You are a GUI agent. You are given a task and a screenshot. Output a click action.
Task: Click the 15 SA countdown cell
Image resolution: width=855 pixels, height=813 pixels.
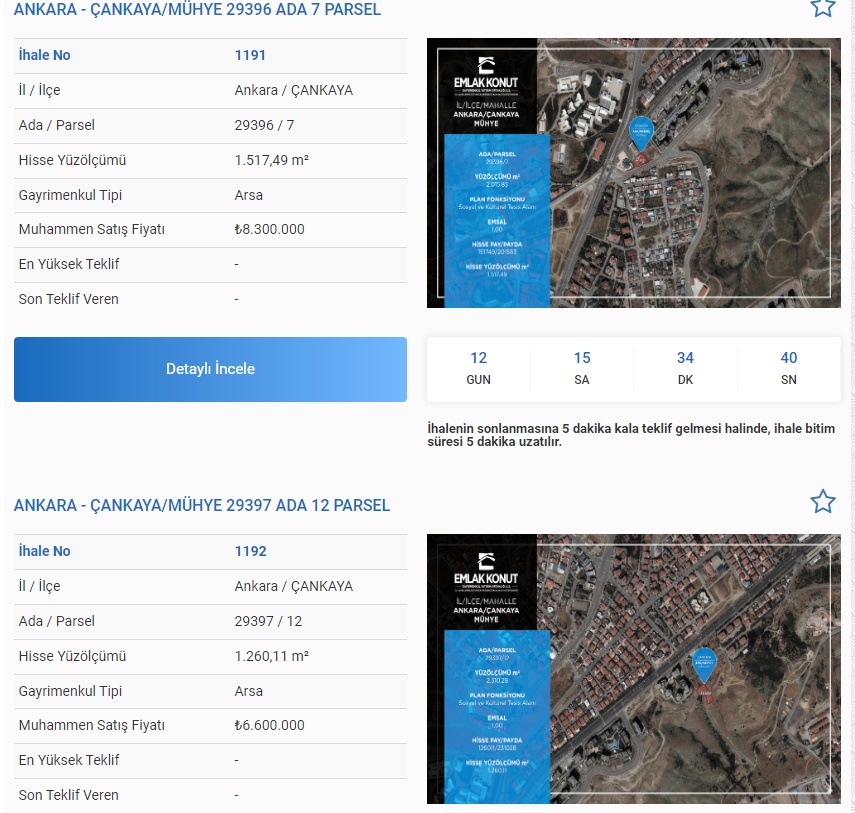pyautogui.click(x=582, y=368)
